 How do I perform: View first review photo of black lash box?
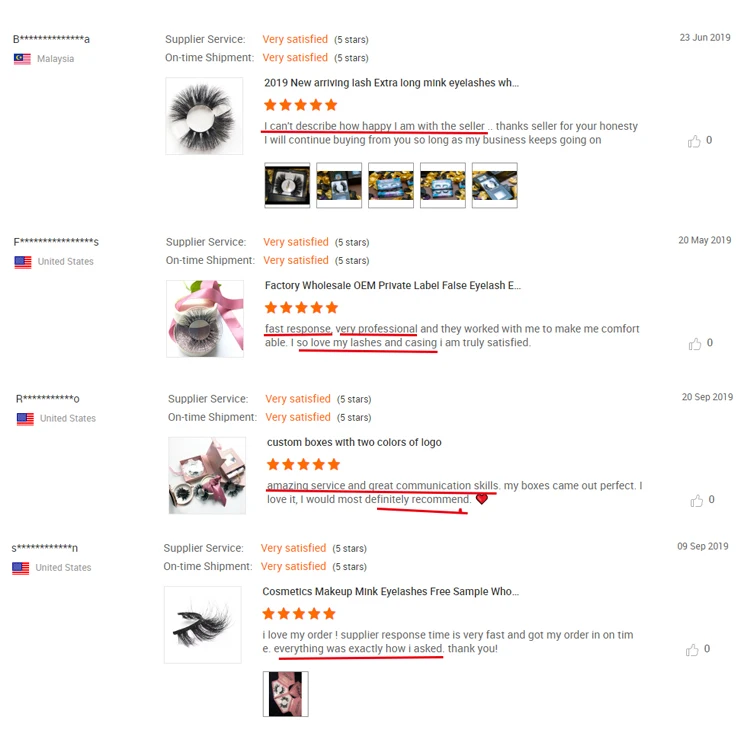(x=287, y=185)
